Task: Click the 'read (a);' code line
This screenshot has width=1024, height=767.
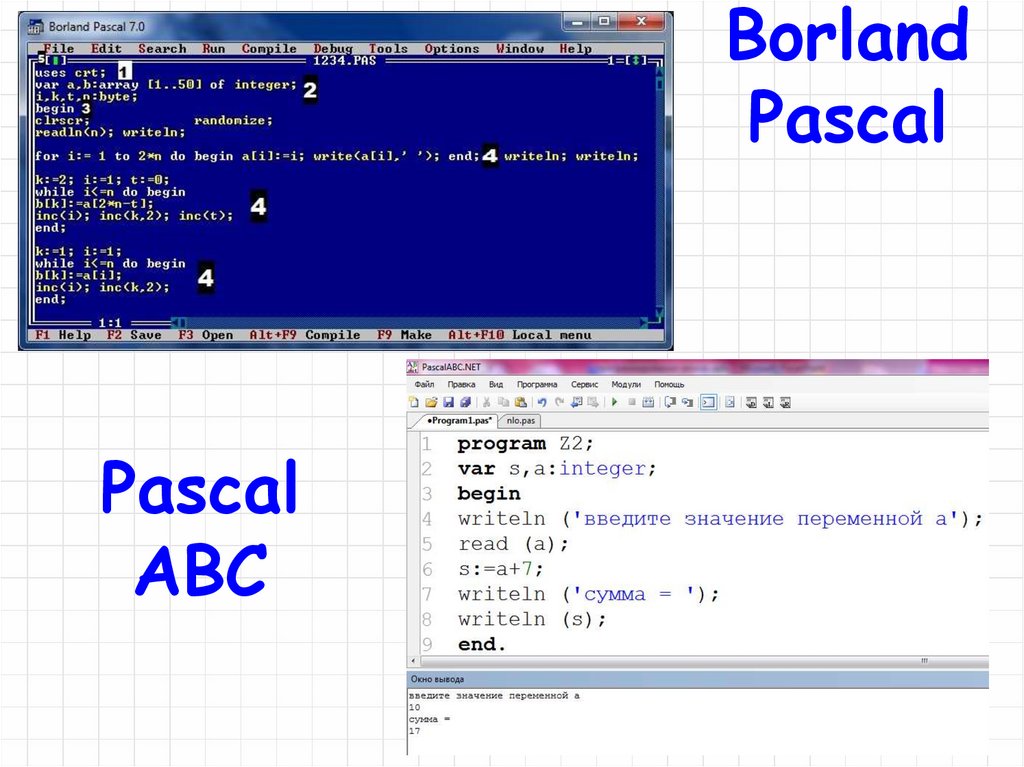Action: [513, 544]
